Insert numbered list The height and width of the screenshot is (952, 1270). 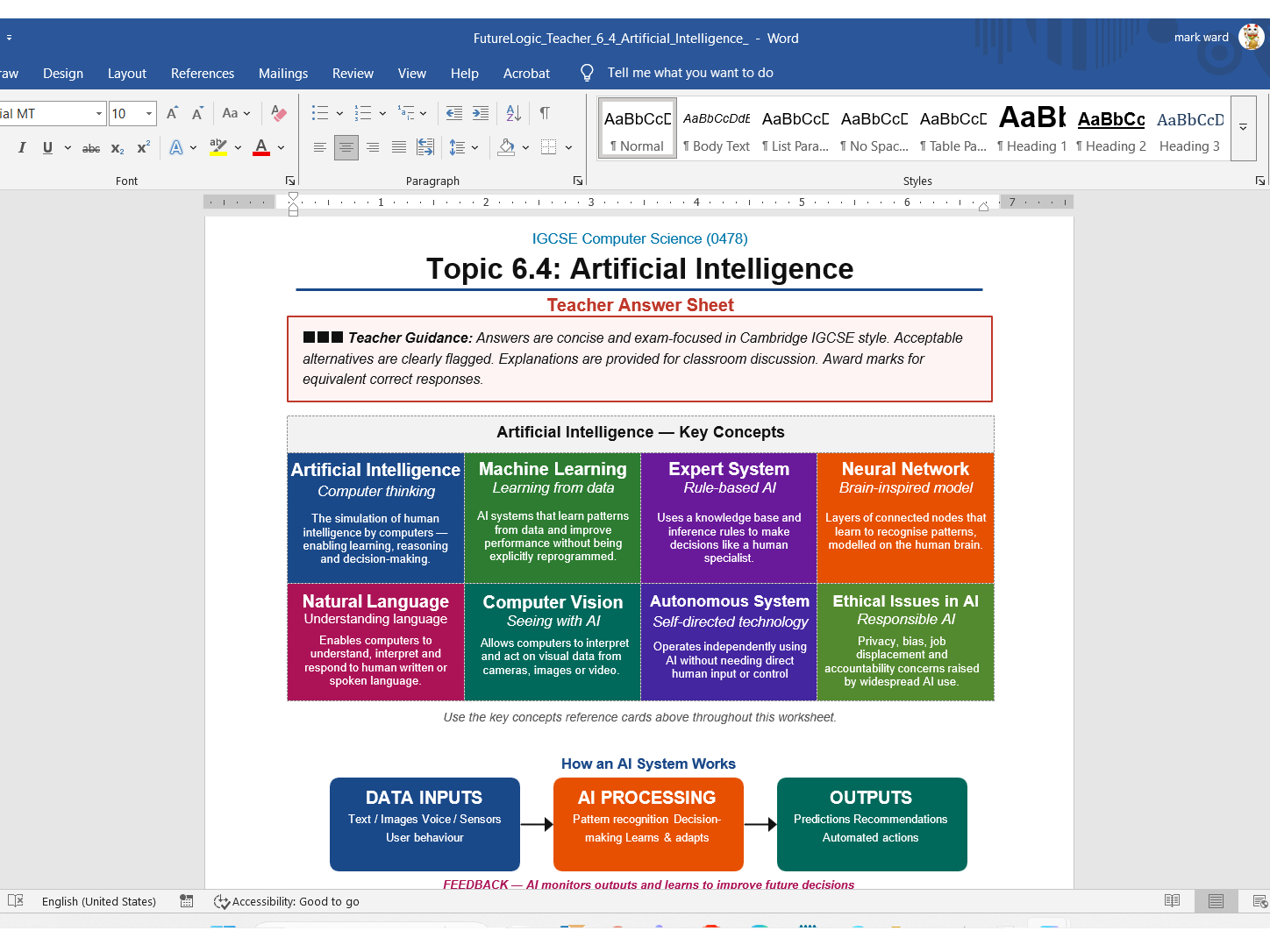pos(363,113)
